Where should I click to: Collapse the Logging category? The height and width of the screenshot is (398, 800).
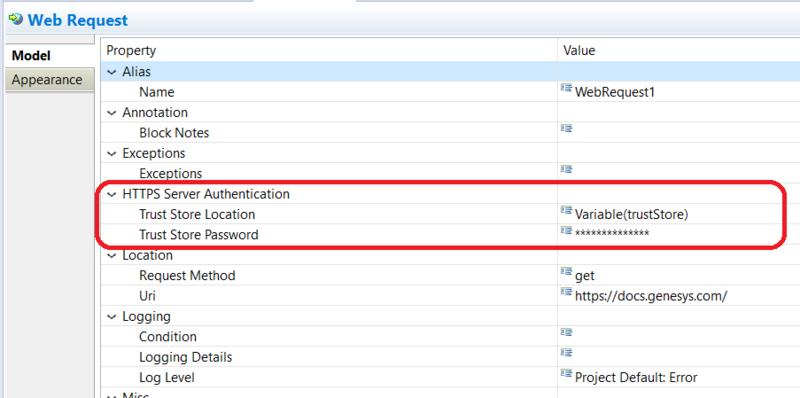coord(112,317)
